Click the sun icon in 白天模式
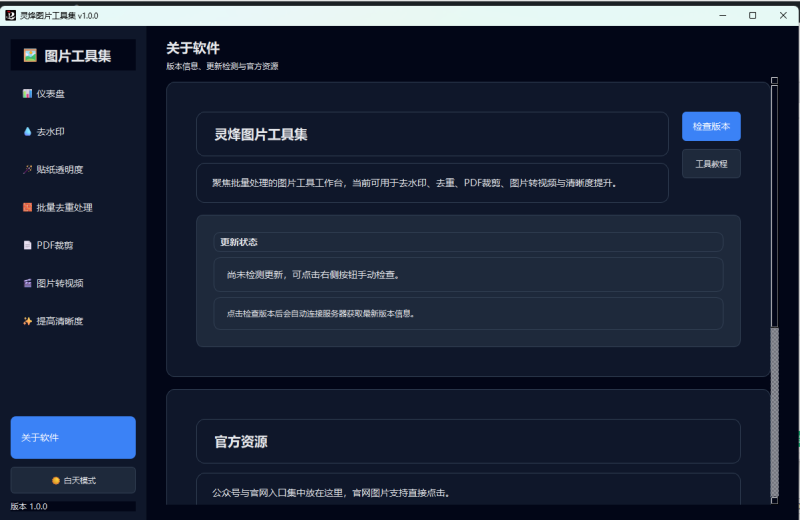Image resolution: width=800 pixels, height=520 pixels. [x=56, y=480]
